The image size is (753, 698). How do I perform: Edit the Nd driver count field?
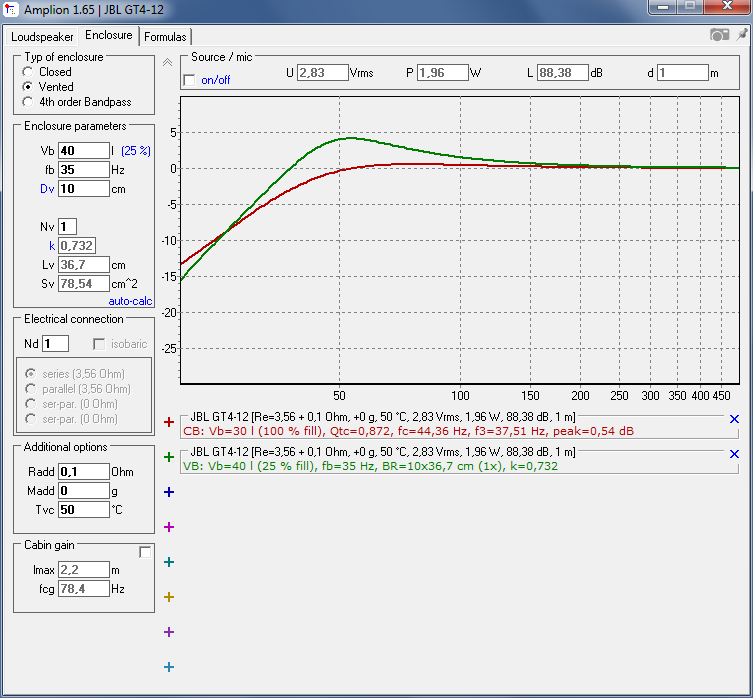(x=55, y=344)
